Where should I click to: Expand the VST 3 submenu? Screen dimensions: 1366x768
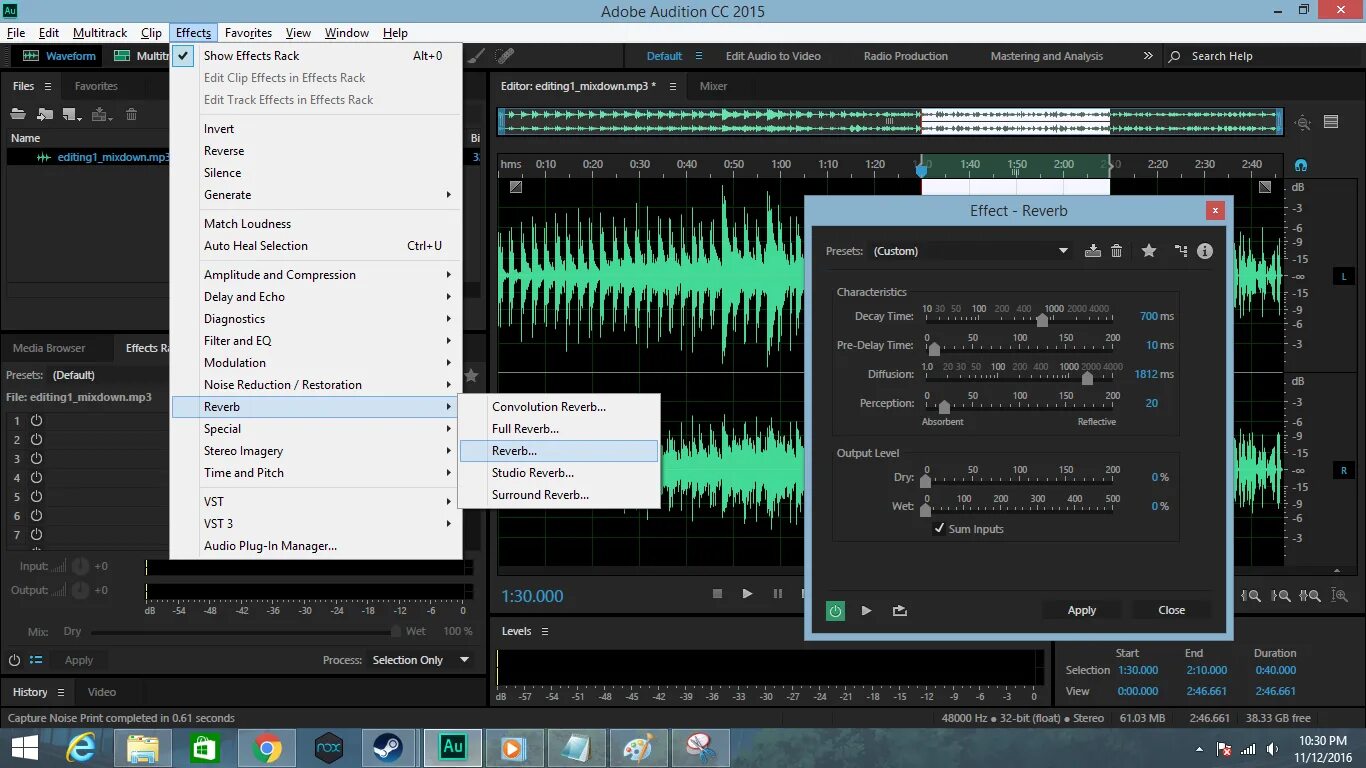tap(316, 524)
